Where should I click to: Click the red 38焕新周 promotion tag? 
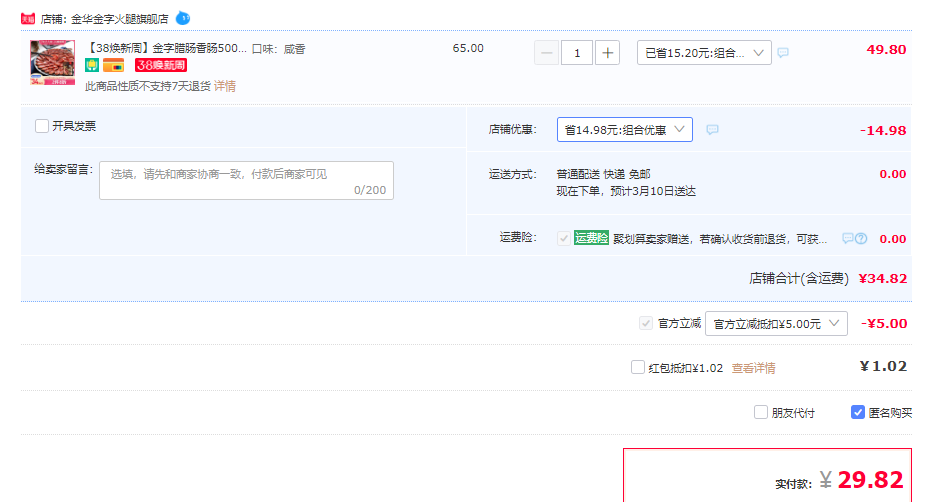point(161,65)
